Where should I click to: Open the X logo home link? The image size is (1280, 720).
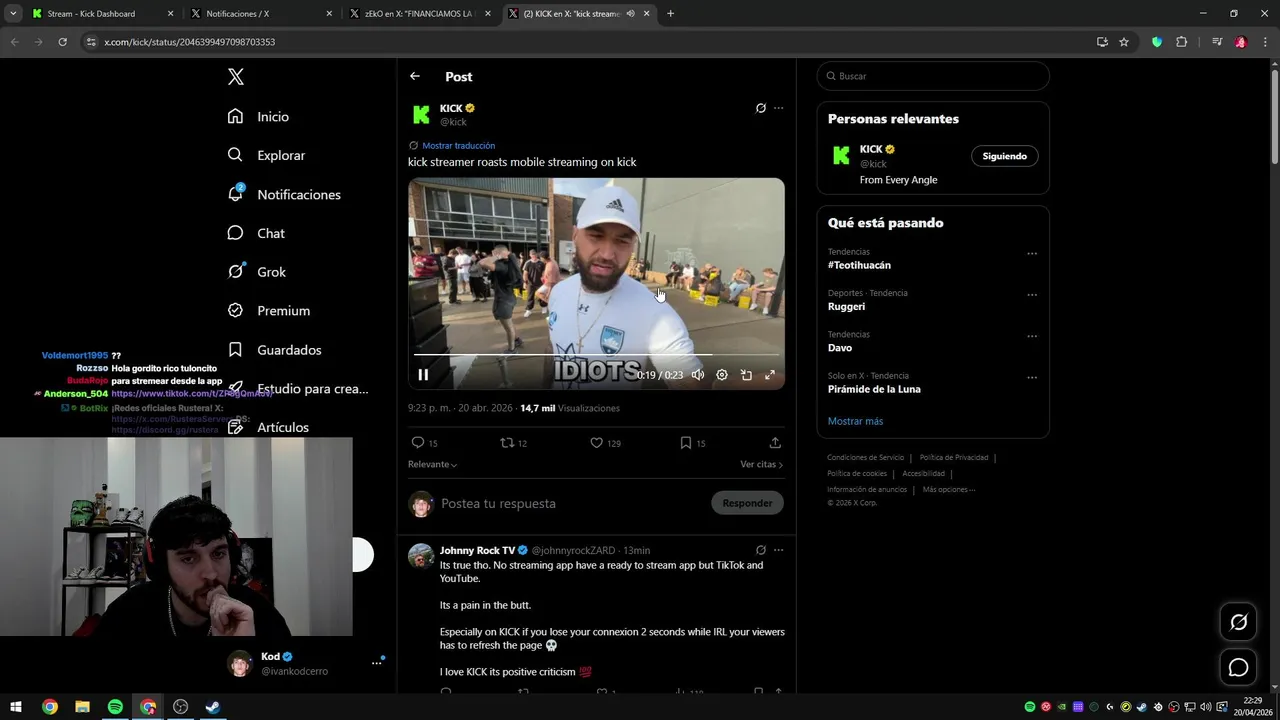pyautogui.click(x=235, y=77)
